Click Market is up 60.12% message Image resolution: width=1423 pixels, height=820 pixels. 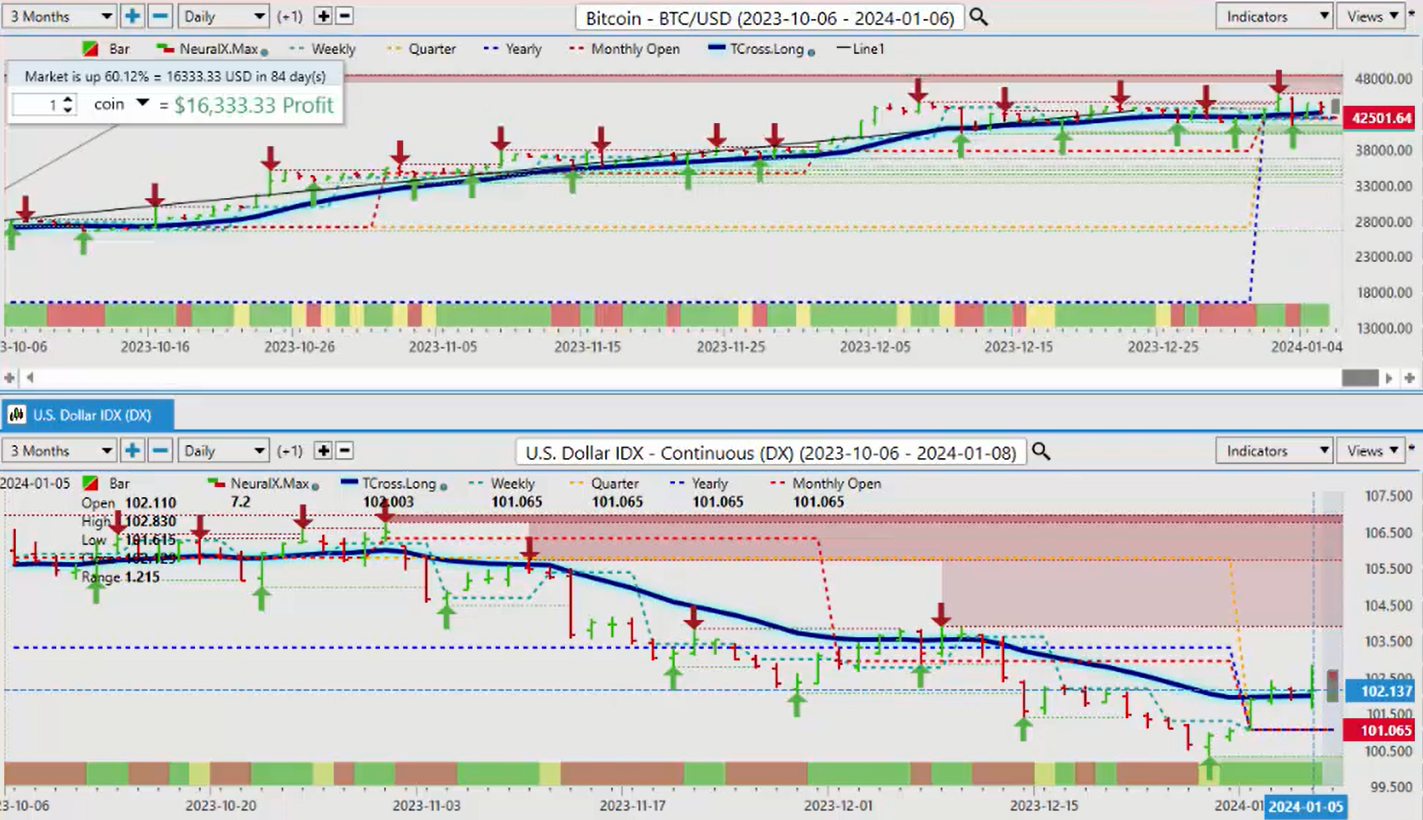point(175,76)
